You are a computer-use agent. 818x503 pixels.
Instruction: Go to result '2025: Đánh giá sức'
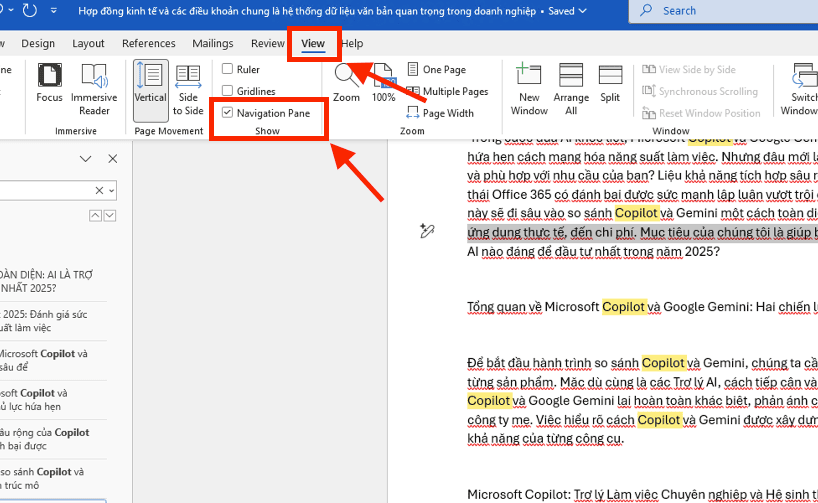click(53, 321)
